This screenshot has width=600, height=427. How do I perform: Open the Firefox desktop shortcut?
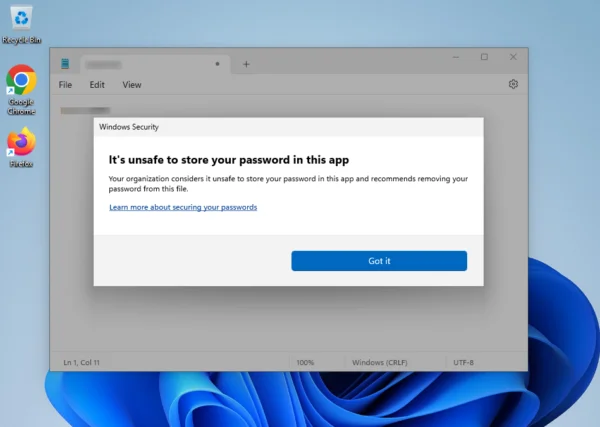coord(21,144)
